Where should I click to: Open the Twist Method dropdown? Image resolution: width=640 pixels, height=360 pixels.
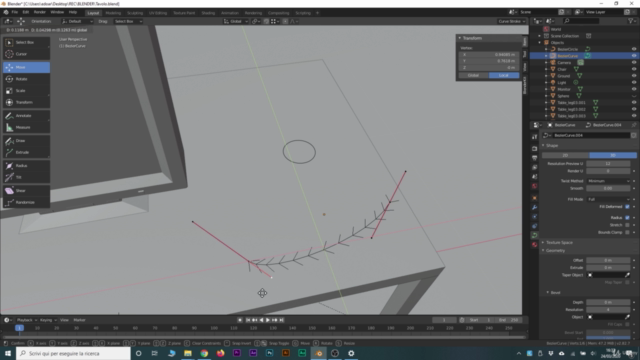click(608, 181)
